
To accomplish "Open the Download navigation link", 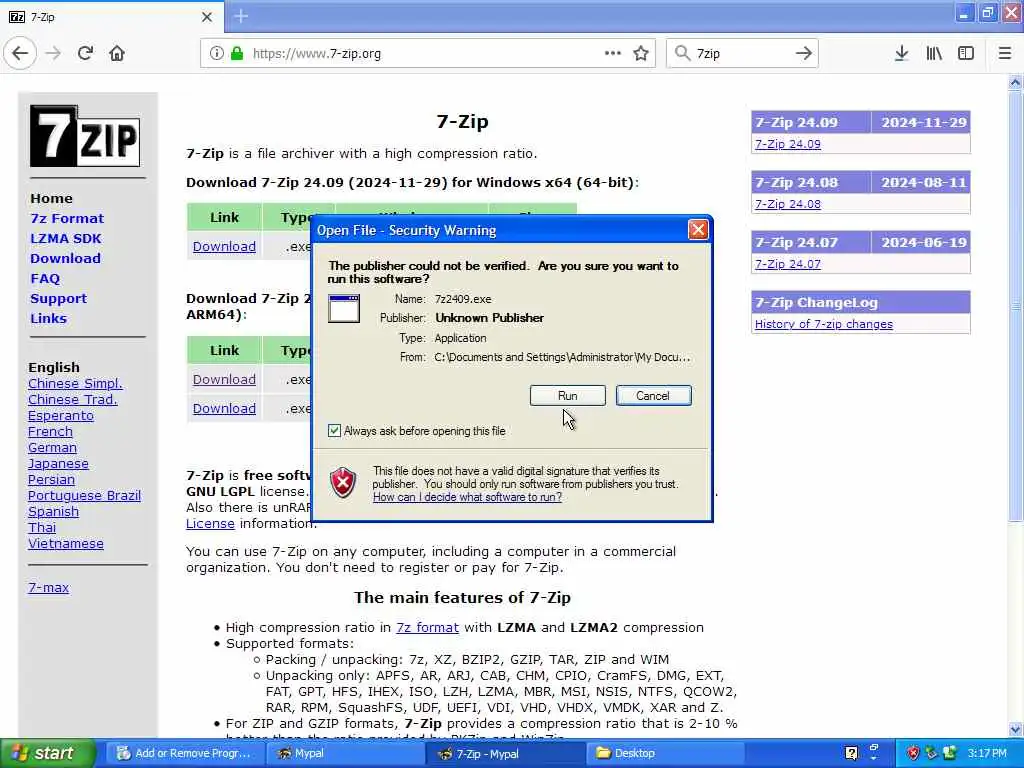I will [x=65, y=259].
